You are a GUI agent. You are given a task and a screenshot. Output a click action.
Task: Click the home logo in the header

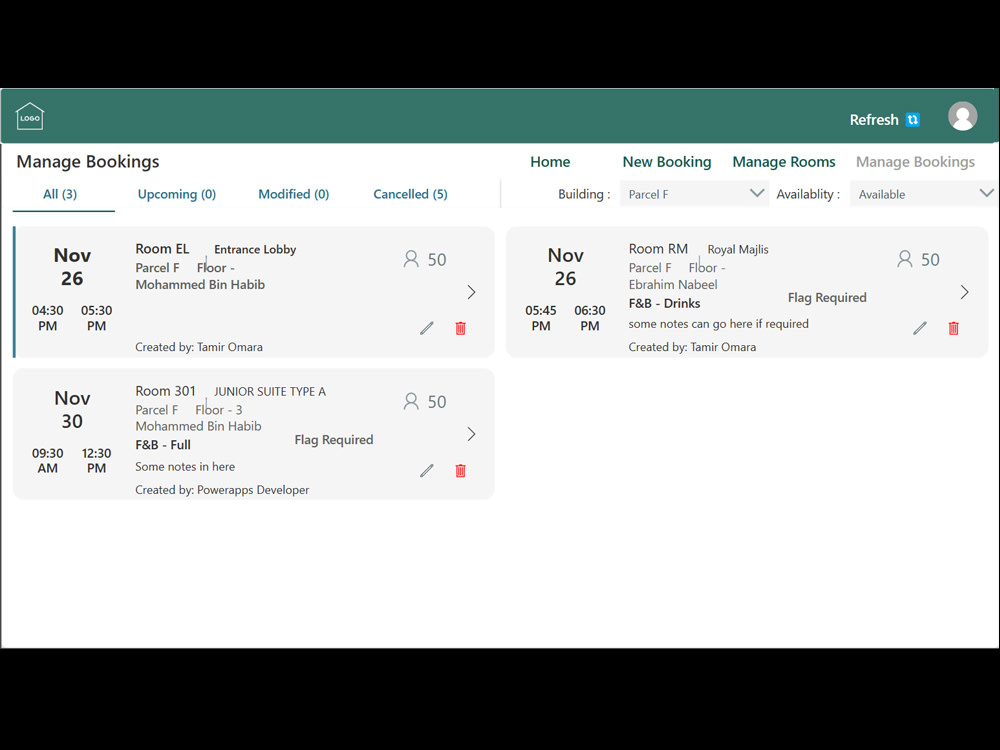30,115
